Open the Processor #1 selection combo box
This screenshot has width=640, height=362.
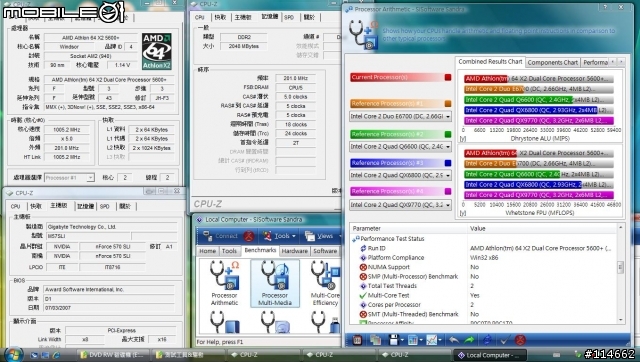69,178
